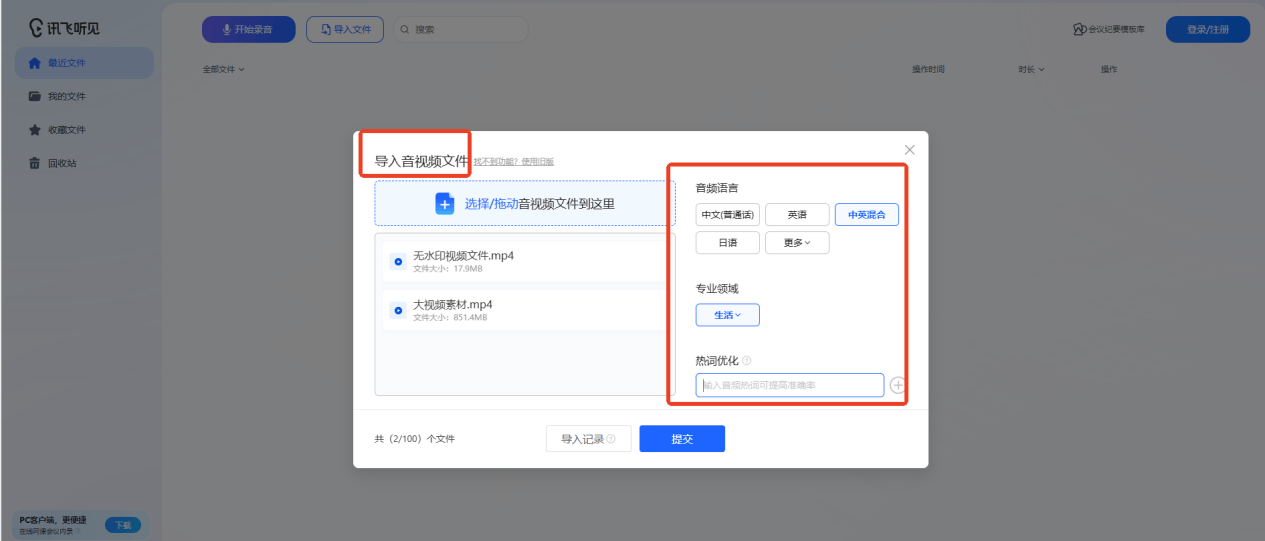Click the 讯飞听见 logo

pyautogui.click(x=65, y=28)
